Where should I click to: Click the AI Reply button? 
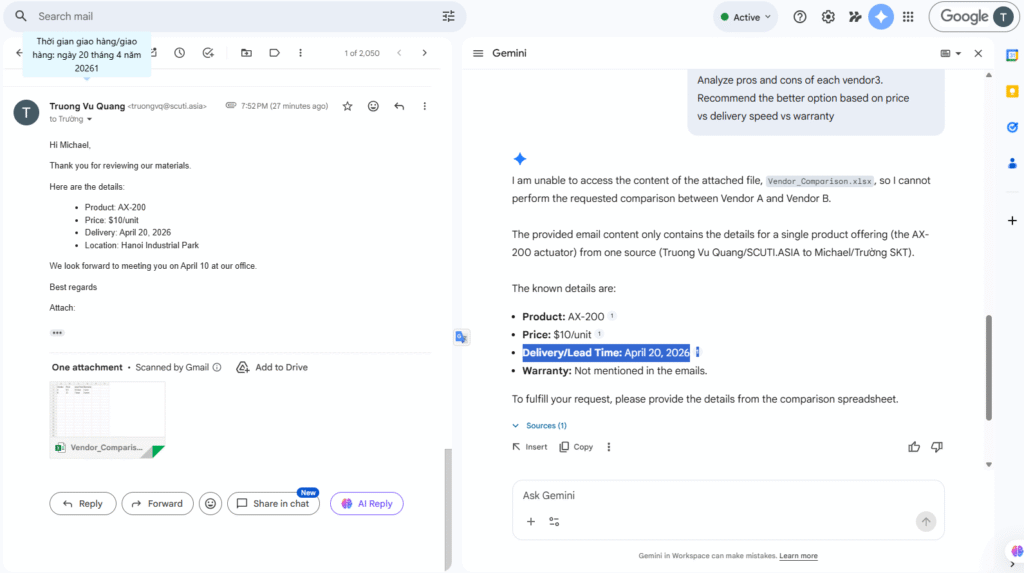(x=366, y=504)
